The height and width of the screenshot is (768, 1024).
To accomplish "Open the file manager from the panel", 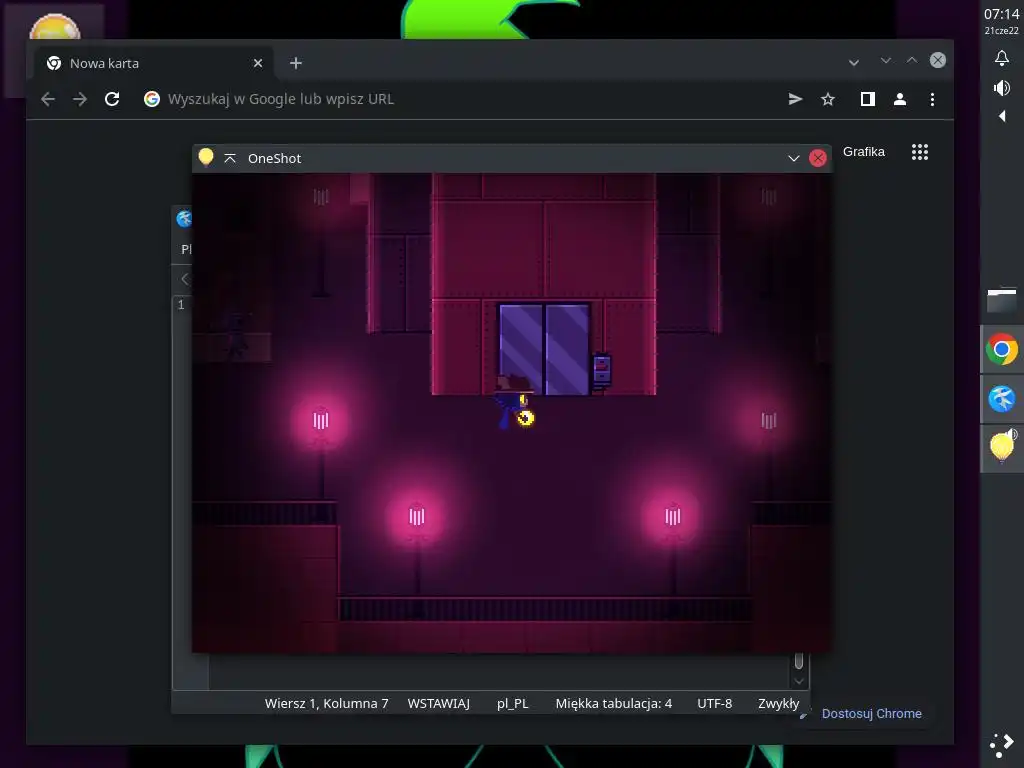I will point(1002,300).
